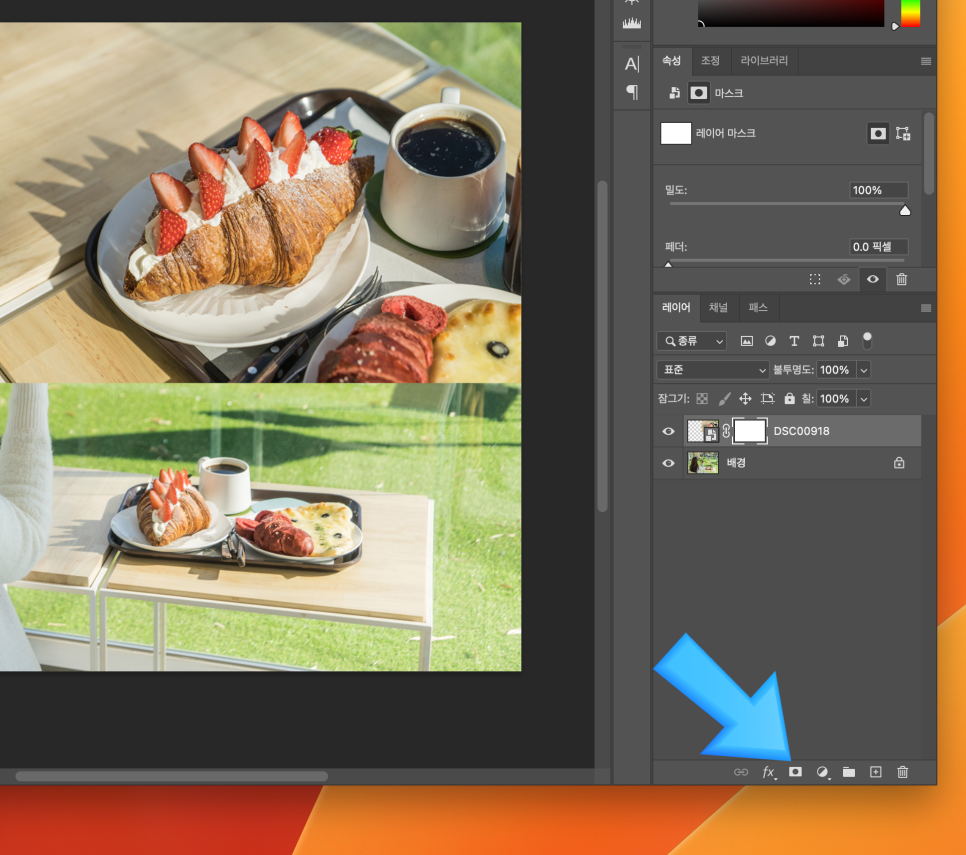Toggle mask visibility eye in Properties

pos(872,280)
